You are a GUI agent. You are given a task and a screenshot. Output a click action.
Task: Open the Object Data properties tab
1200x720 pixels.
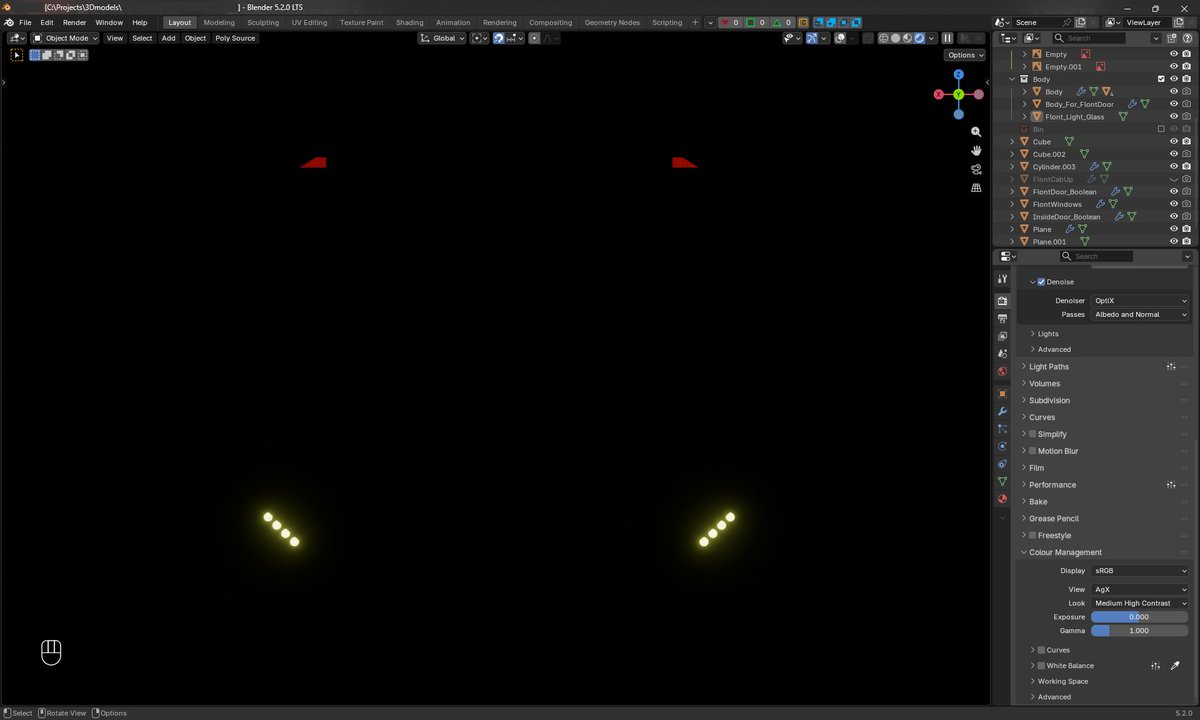(x=1002, y=481)
